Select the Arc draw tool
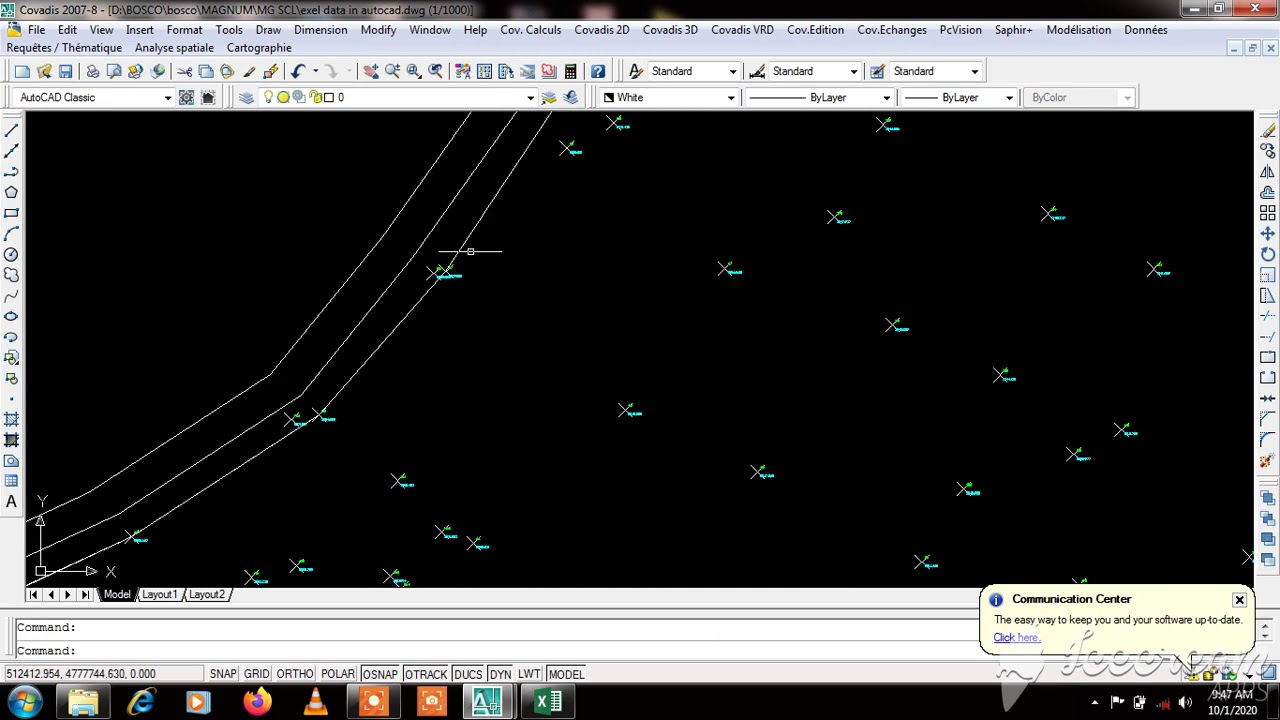Viewport: 1280px width, 720px height. click(x=11, y=234)
